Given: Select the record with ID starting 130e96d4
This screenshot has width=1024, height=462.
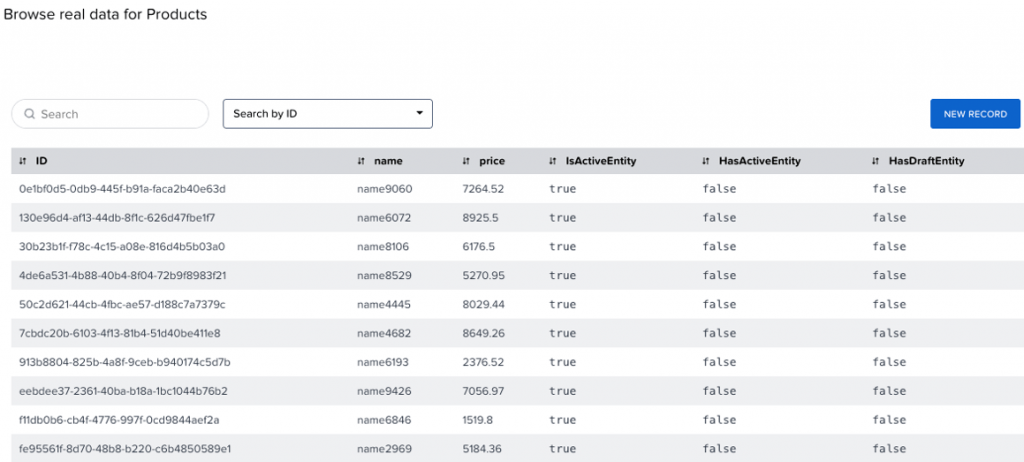Looking at the screenshot, I should (x=517, y=218).
